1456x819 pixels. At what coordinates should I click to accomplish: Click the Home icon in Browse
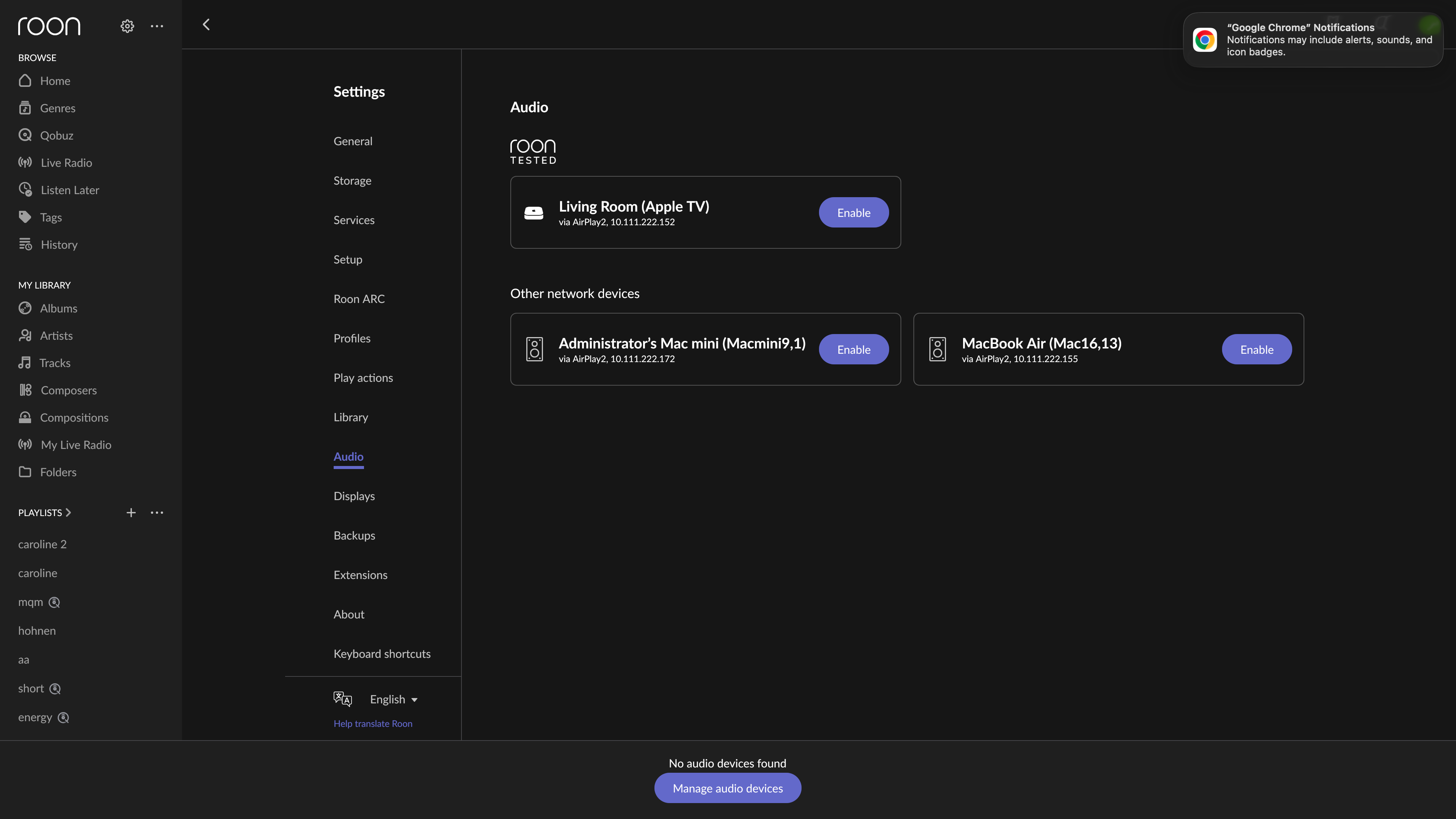click(x=25, y=81)
